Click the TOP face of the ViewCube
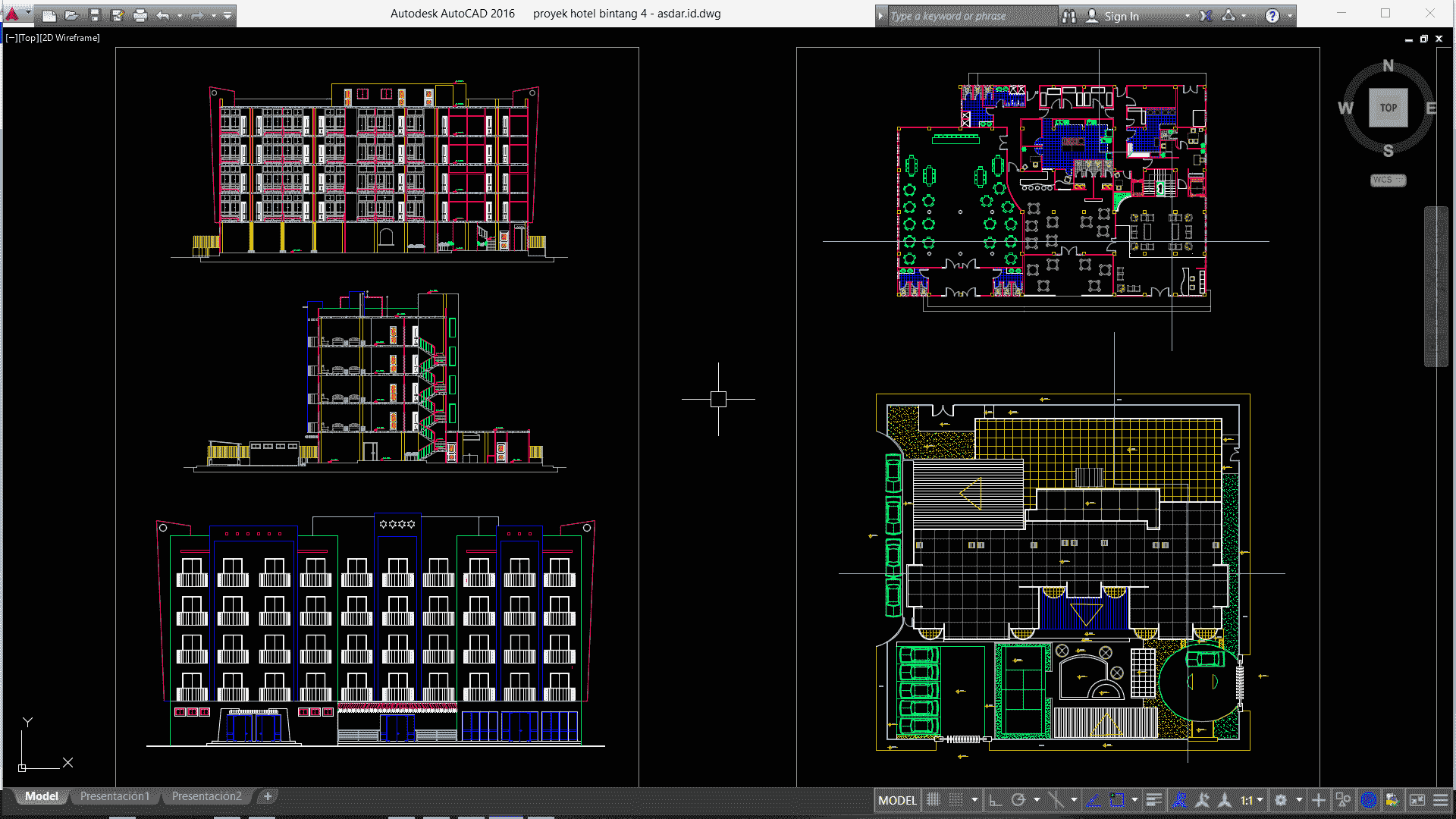 1388,108
